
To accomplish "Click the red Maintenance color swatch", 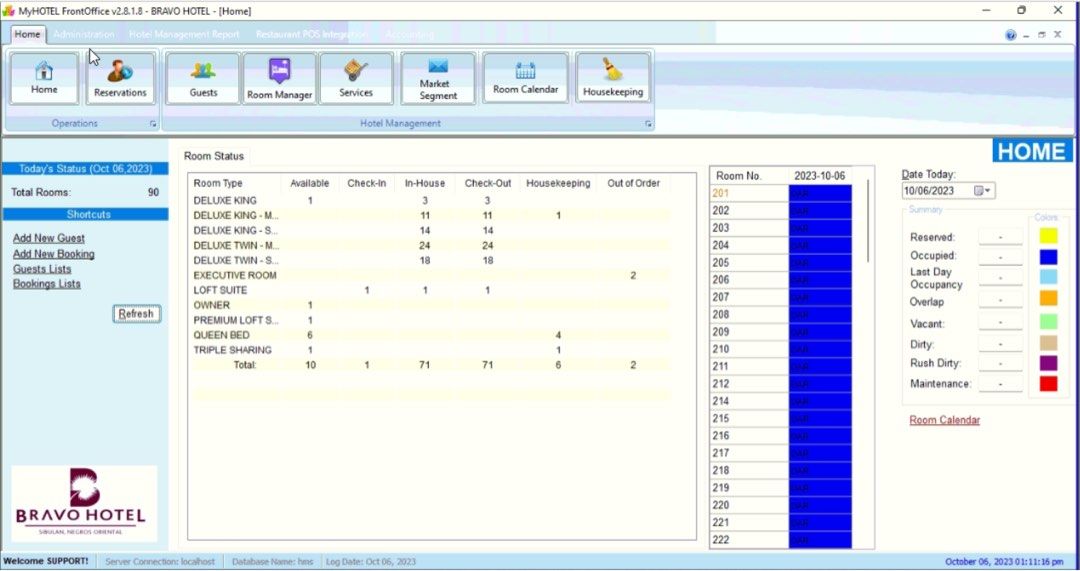I will (1048, 384).
